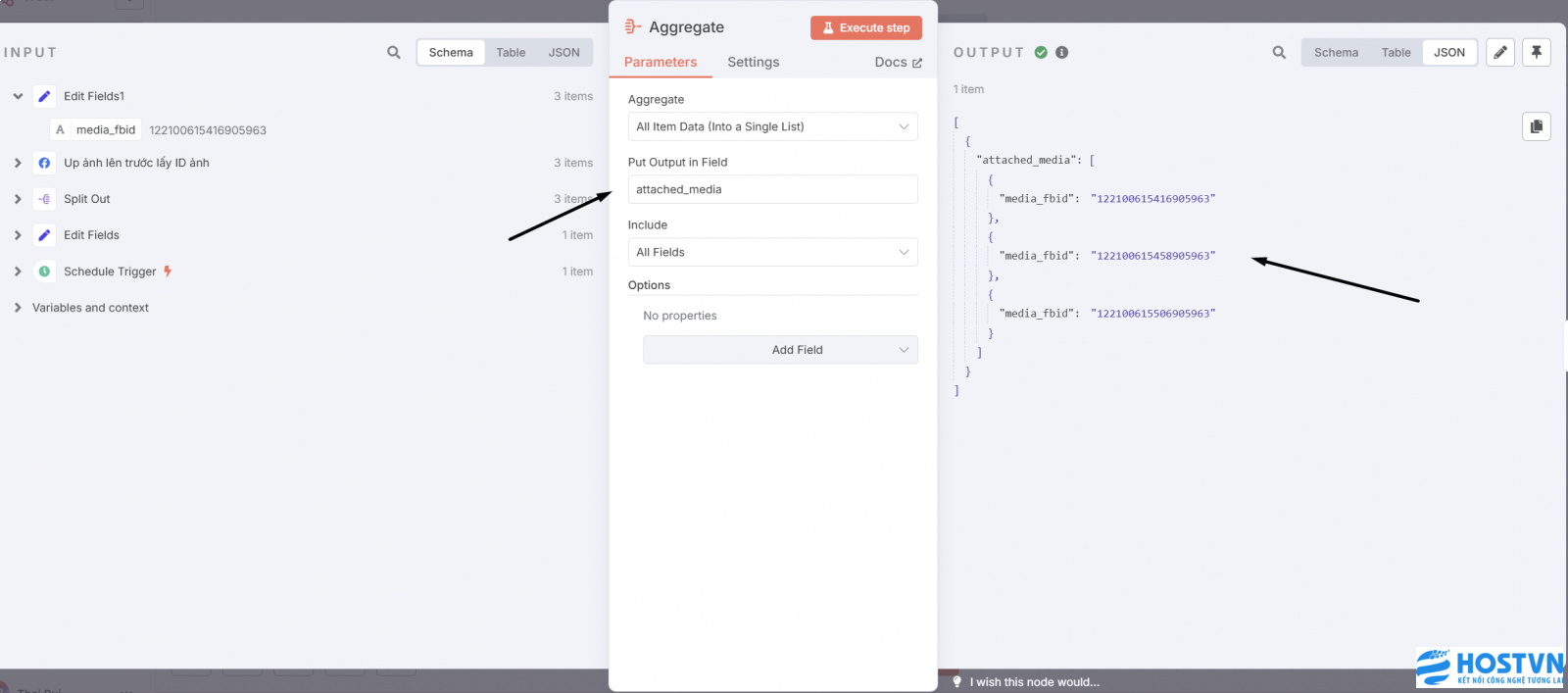Expand the Up ảnh lên trước lấy ID ảnh node
The width and height of the screenshot is (1568, 693).
(x=18, y=163)
